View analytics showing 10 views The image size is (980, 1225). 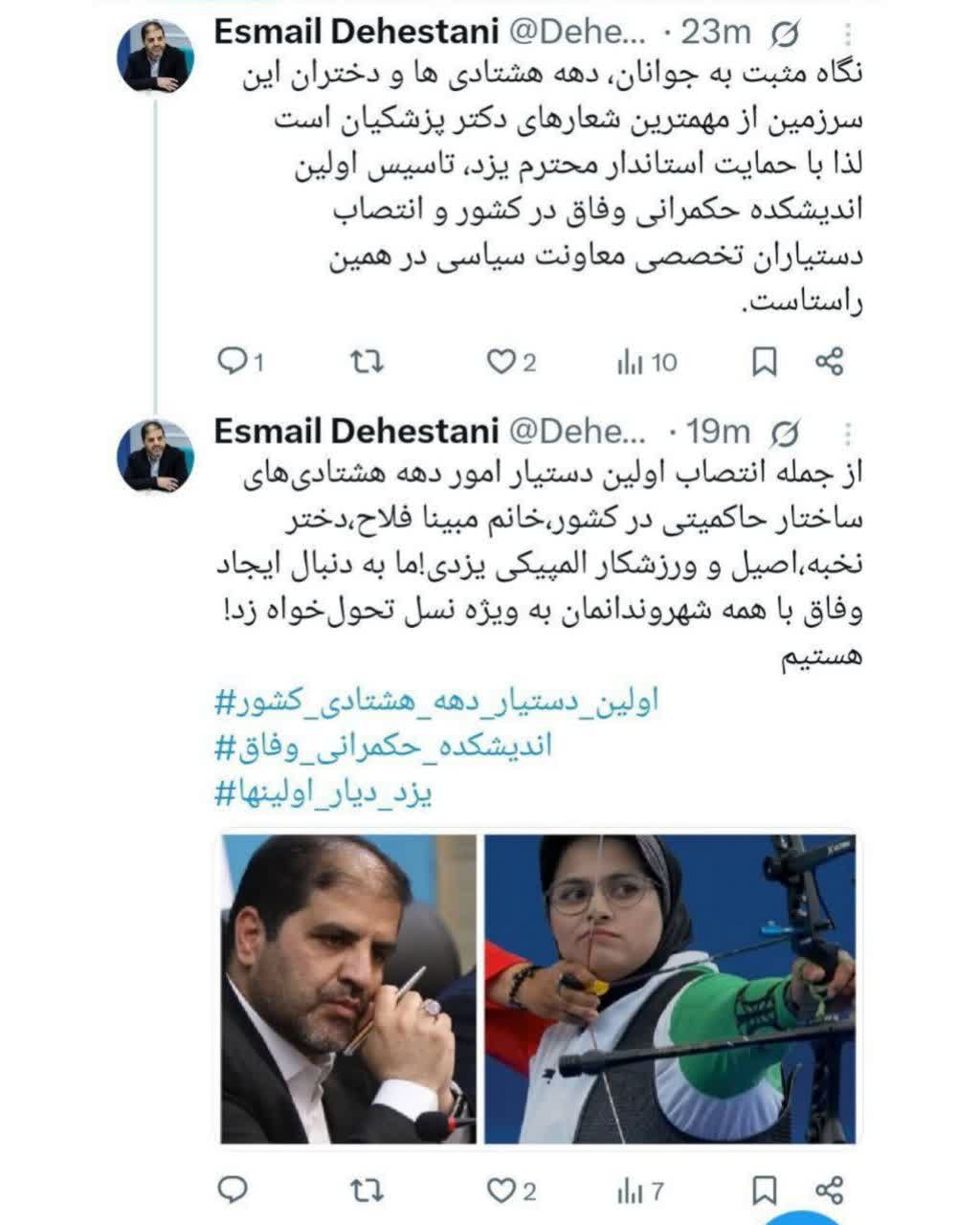[648, 362]
